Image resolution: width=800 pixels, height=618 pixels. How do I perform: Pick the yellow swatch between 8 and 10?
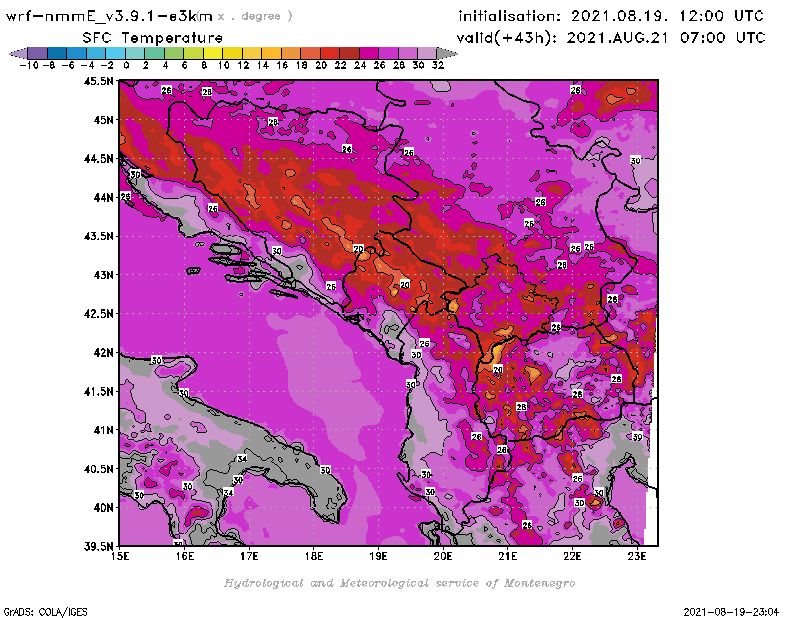213,53
